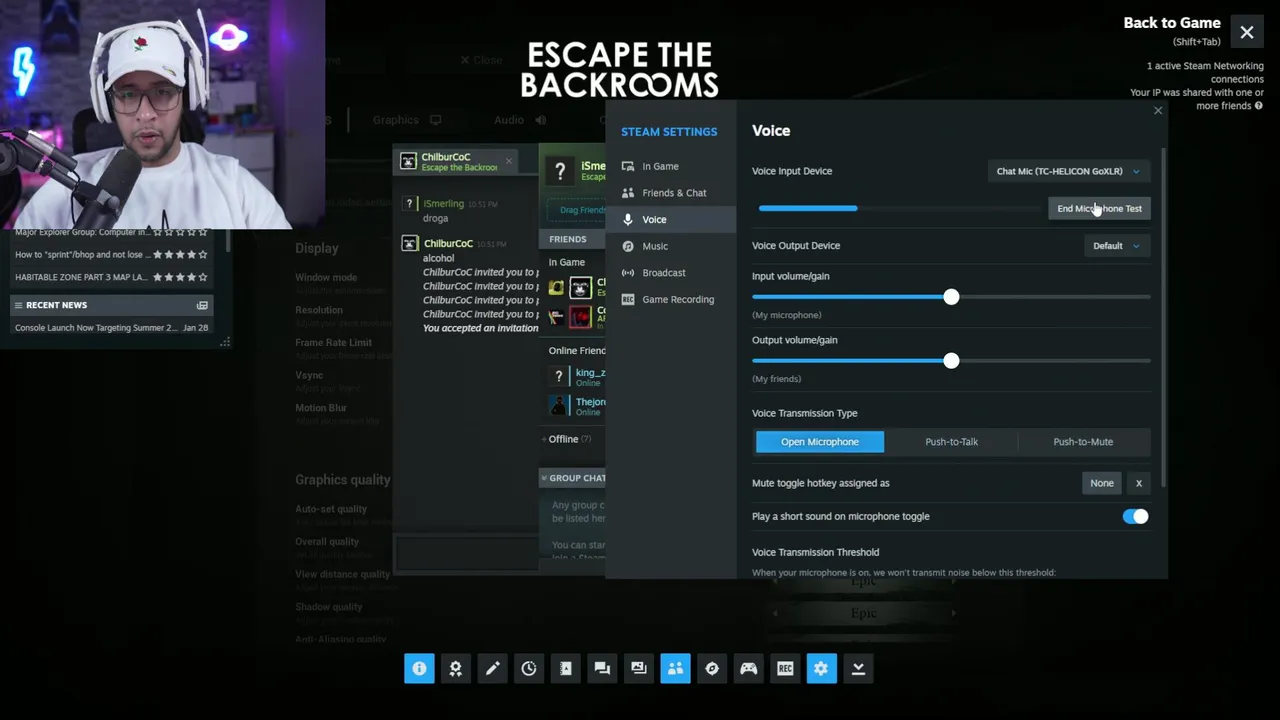1280x720 pixels.
Task: Open Friends & Chat settings section
Action: tap(670, 193)
